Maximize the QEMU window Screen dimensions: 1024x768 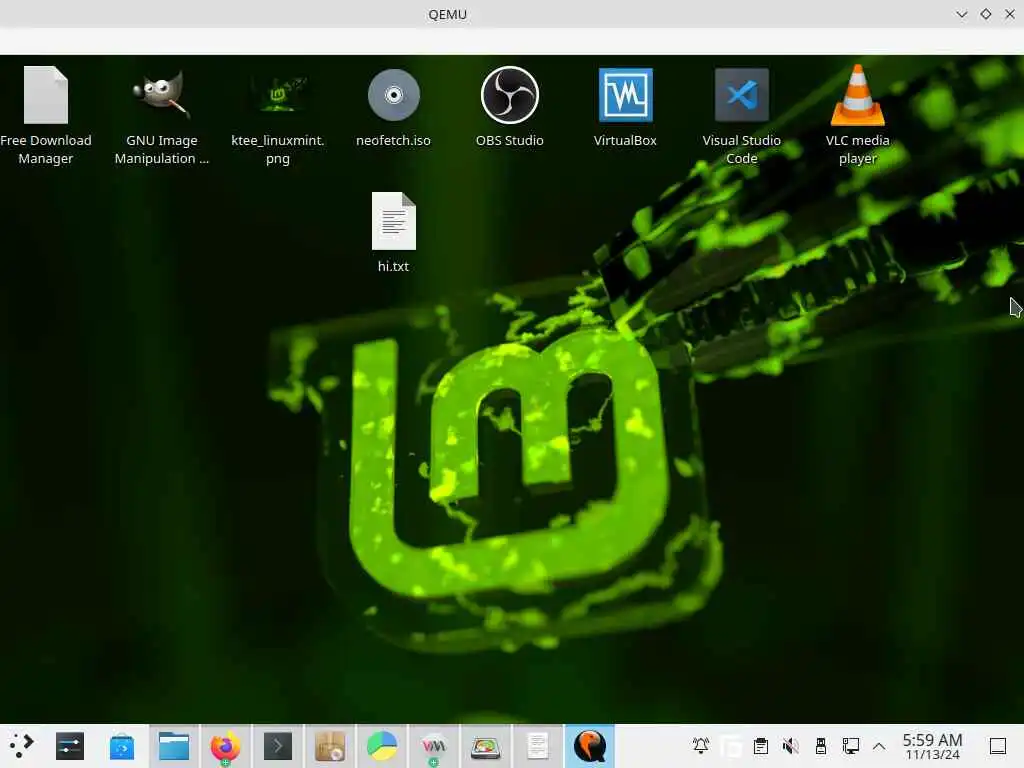tap(985, 14)
